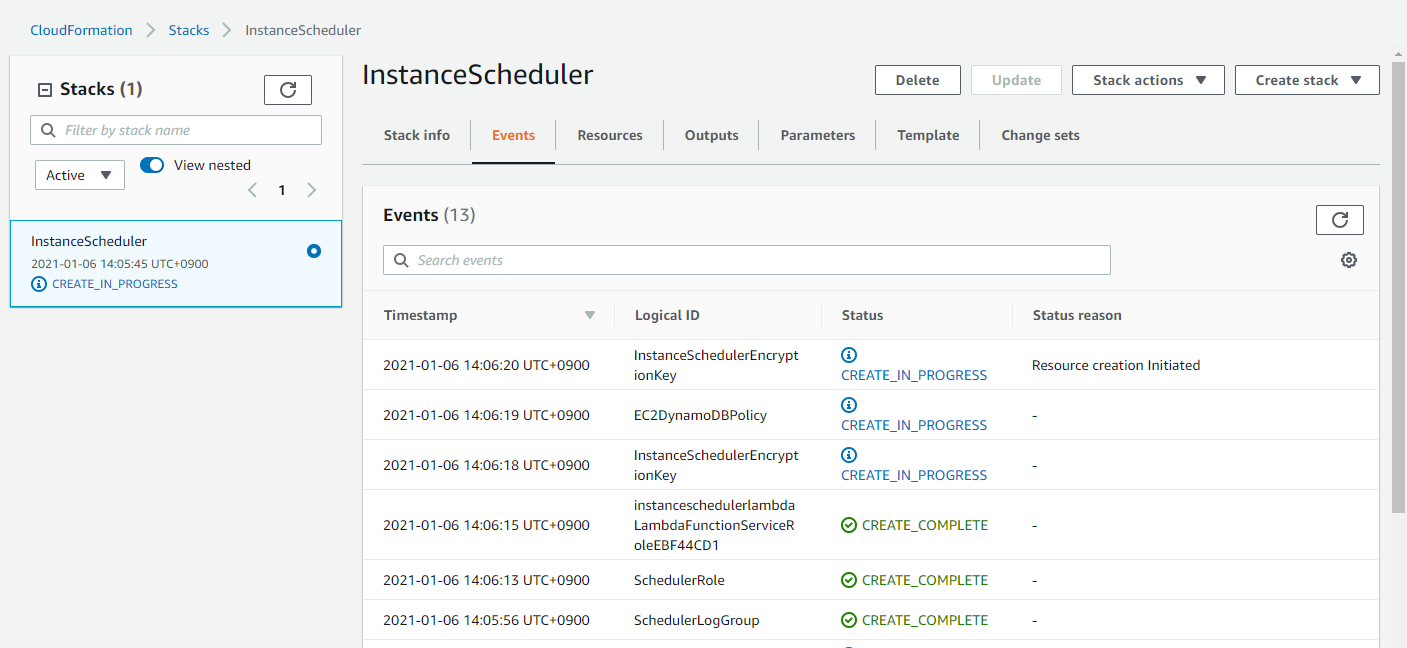
Task: Disable the View nested toggle
Action: pos(151,164)
